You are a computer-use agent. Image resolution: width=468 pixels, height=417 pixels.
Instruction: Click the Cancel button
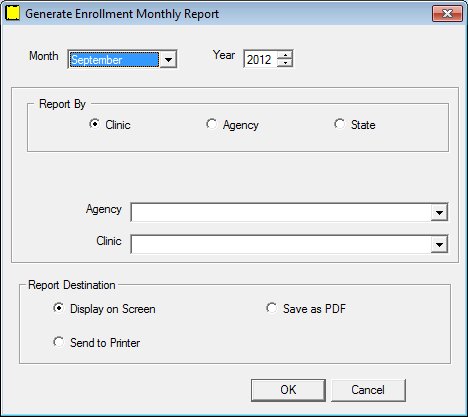[368, 390]
